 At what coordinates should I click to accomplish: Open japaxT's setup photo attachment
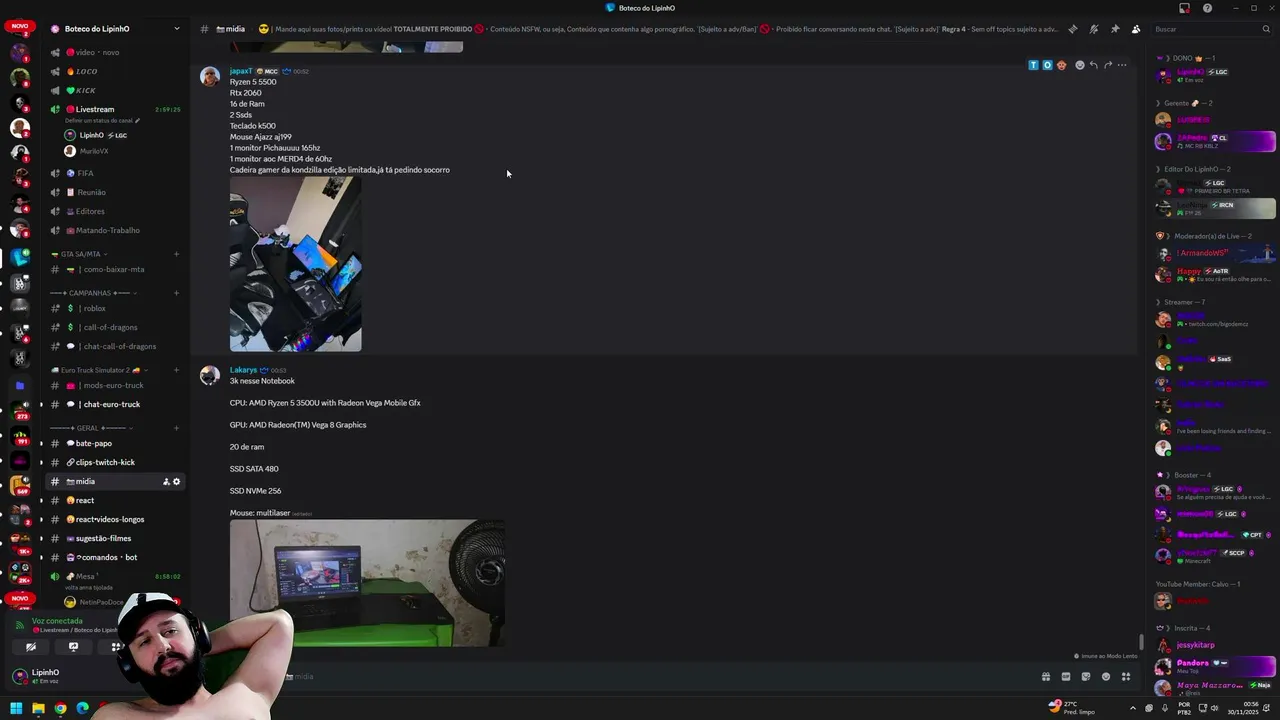295,264
